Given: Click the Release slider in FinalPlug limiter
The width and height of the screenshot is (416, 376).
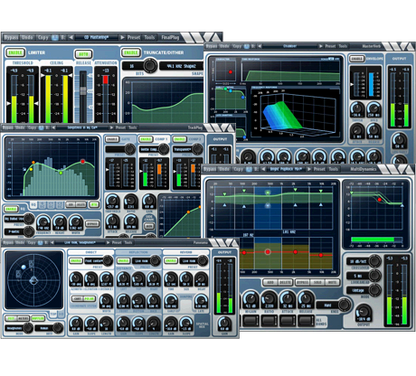Looking at the screenshot, I should pos(83,91).
